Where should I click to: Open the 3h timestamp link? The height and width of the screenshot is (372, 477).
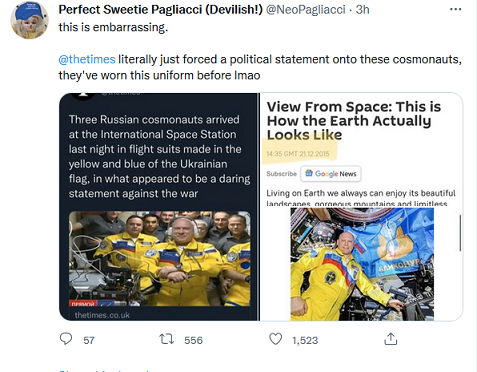tap(362, 10)
